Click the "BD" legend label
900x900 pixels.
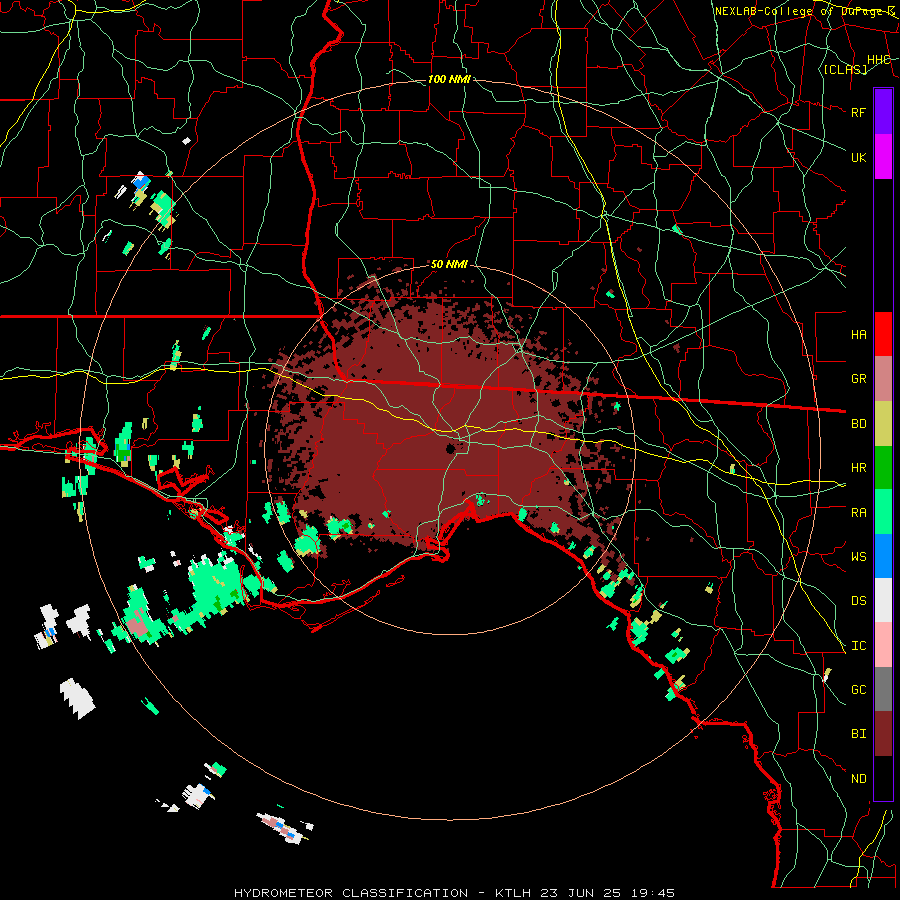858,424
